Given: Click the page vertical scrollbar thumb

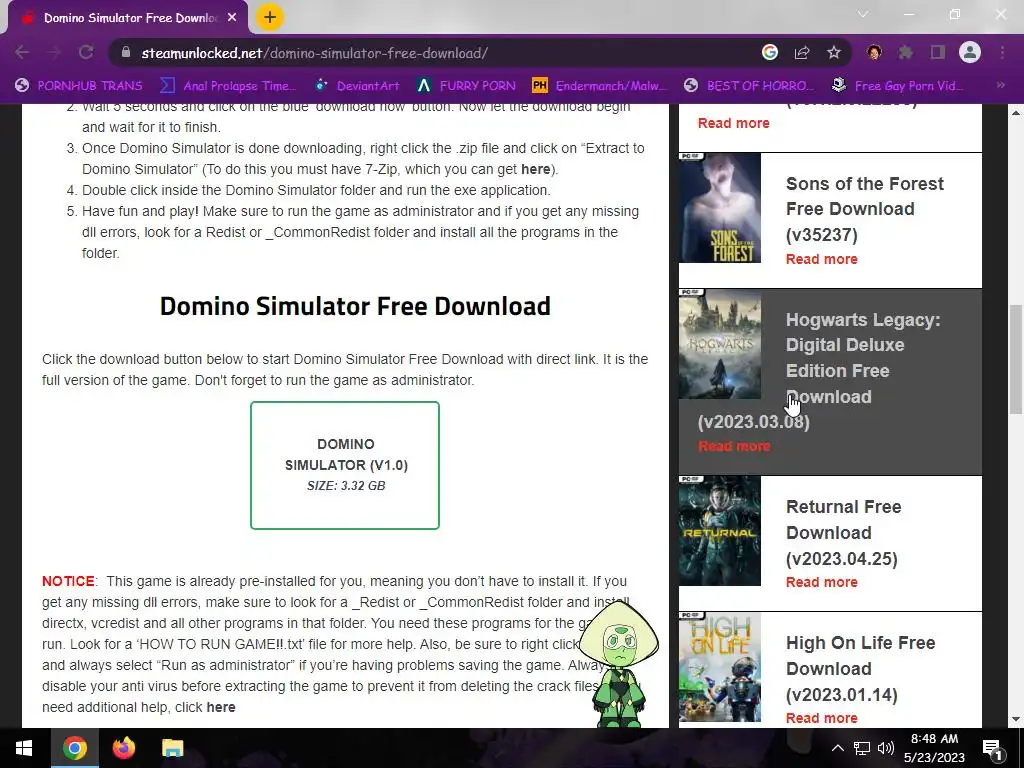Looking at the screenshot, I should [x=1016, y=359].
